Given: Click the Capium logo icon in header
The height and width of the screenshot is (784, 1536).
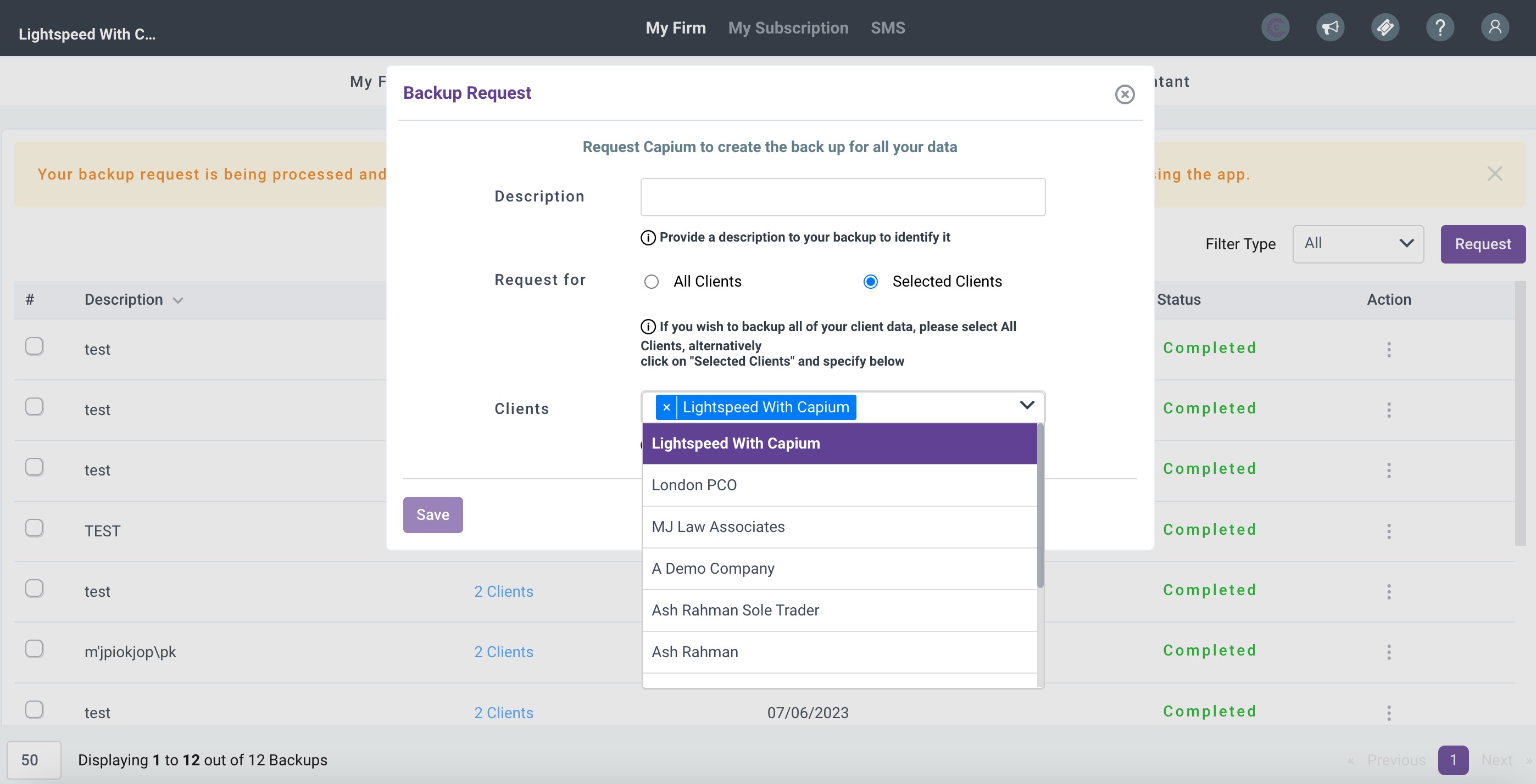Looking at the screenshot, I should pyautogui.click(x=1275, y=27).
